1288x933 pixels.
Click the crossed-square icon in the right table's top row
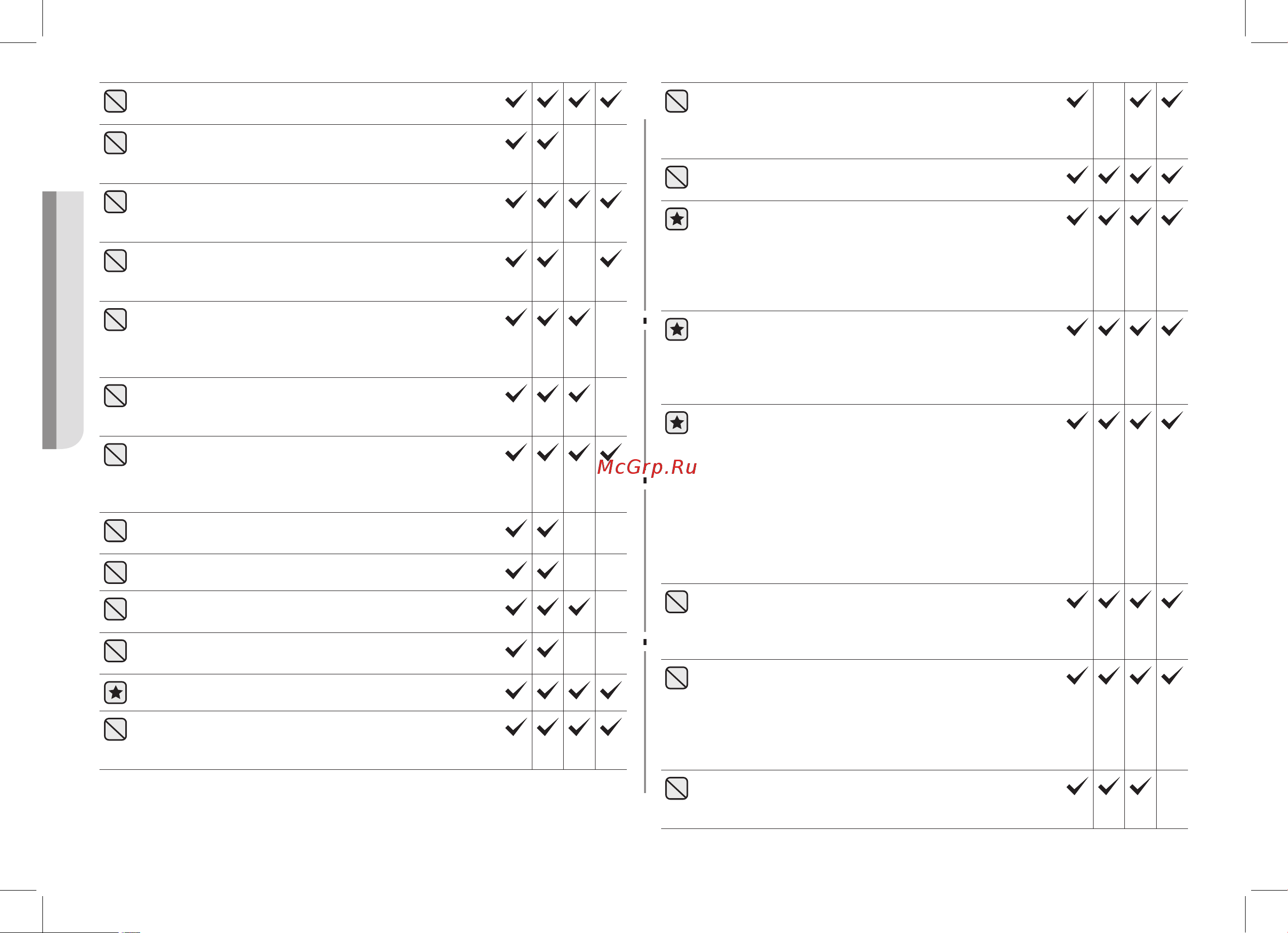point(676,101)
